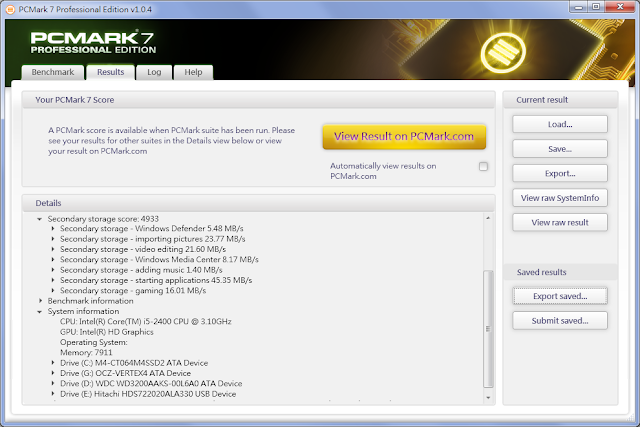Image resolution: width=640 pixels, height=427 pixels.
Task: Collapse the System information node
Action: [40, 311]
